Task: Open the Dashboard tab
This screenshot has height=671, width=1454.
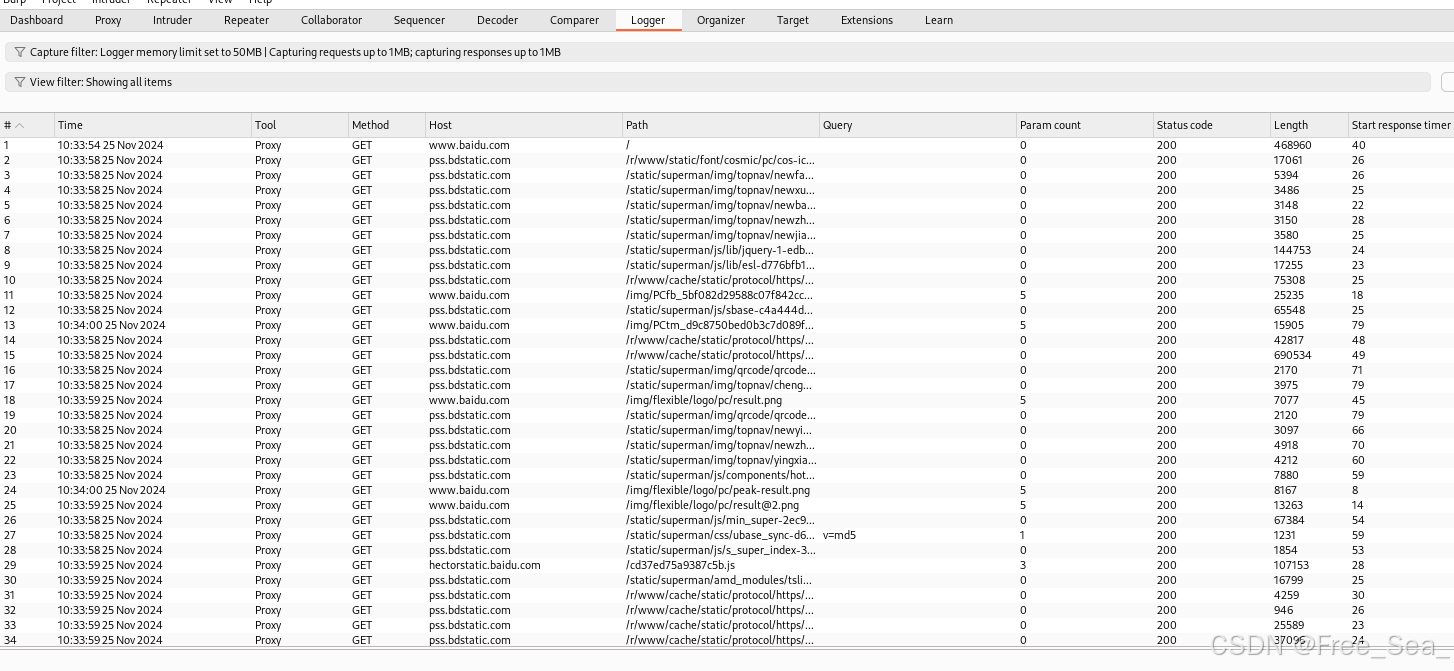Action: [x=37, y=20]
